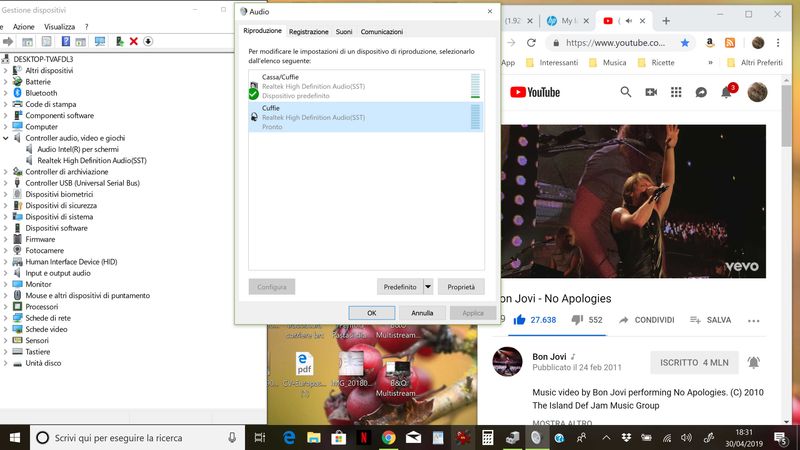Expand the Tastiere node

[x=6, y=352]
